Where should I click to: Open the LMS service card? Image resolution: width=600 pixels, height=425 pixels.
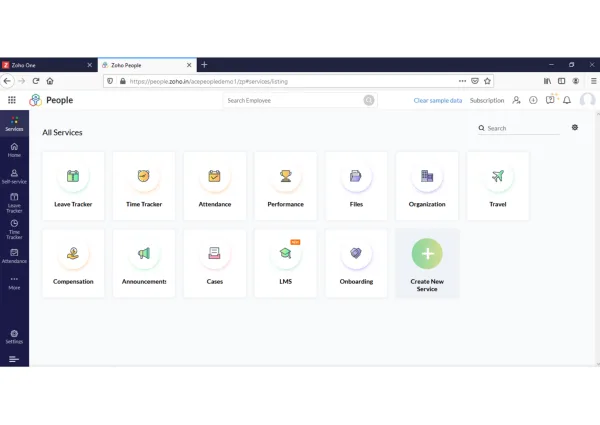click(285, 263)
